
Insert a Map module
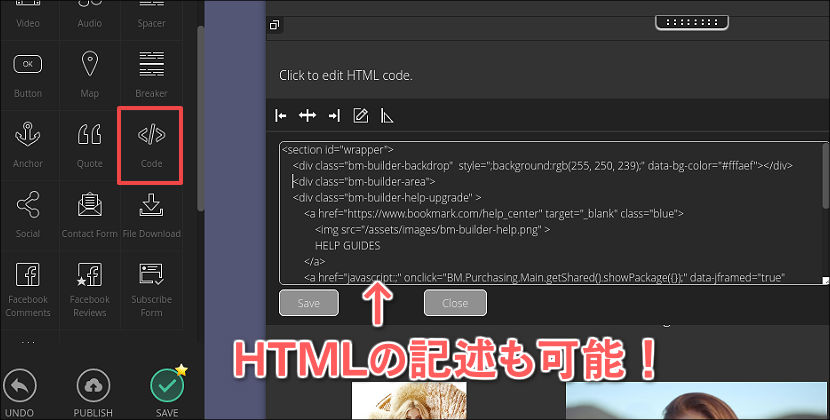pos(89,75)
